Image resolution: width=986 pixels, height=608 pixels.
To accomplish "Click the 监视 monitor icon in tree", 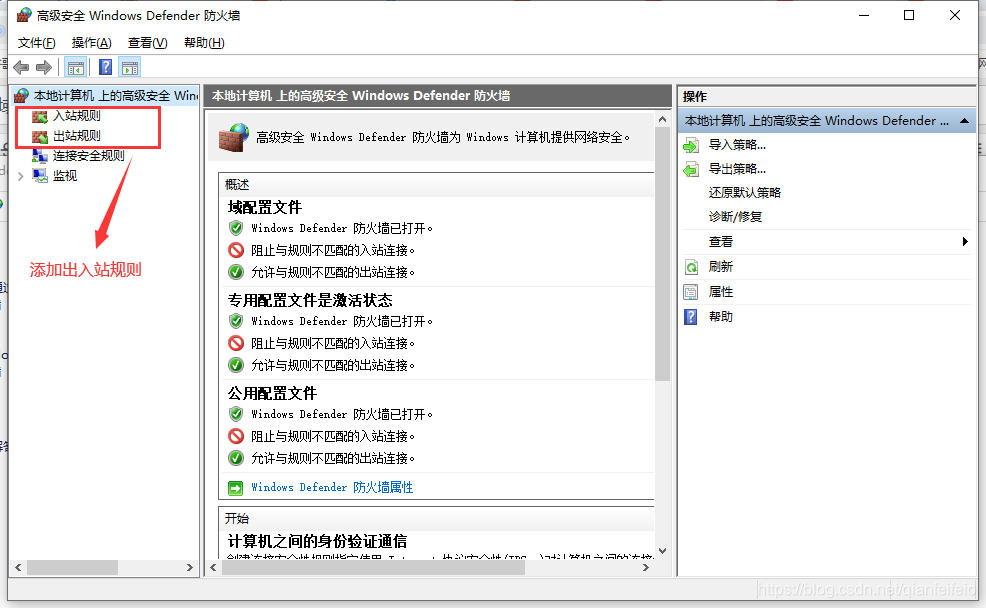I will (40, 176).
